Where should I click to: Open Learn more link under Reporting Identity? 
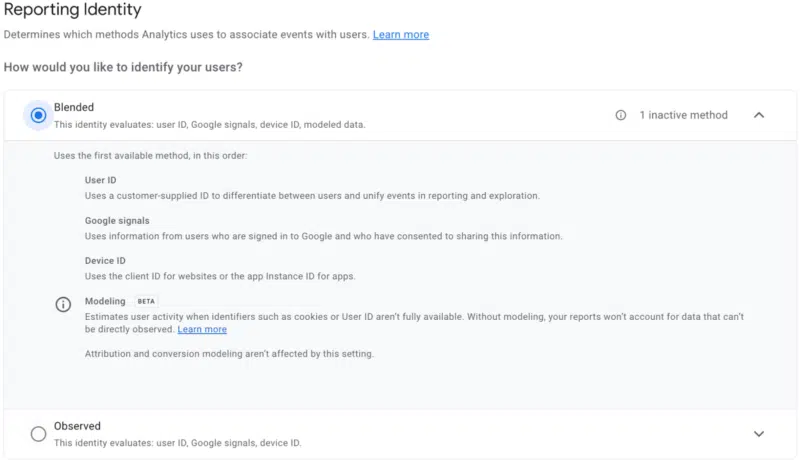pos(400,35)
